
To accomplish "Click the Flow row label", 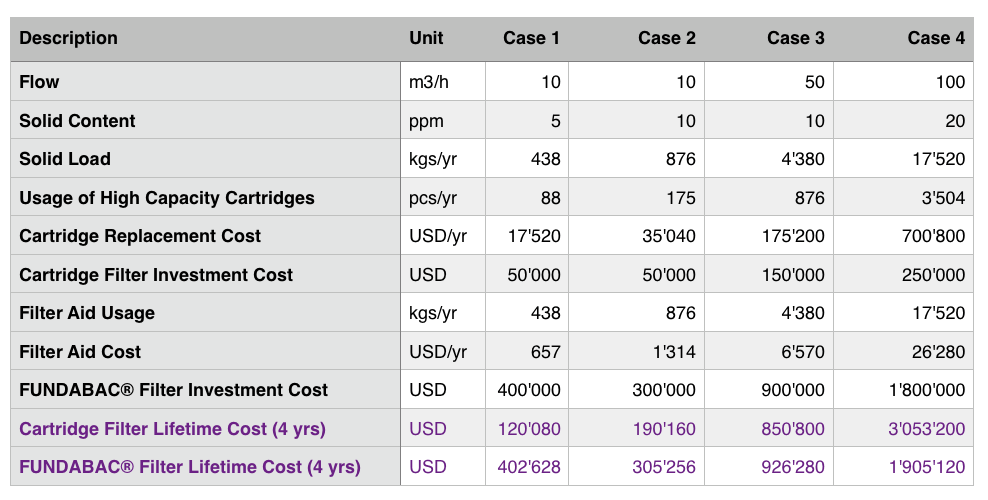I will [x=39, y=82].
